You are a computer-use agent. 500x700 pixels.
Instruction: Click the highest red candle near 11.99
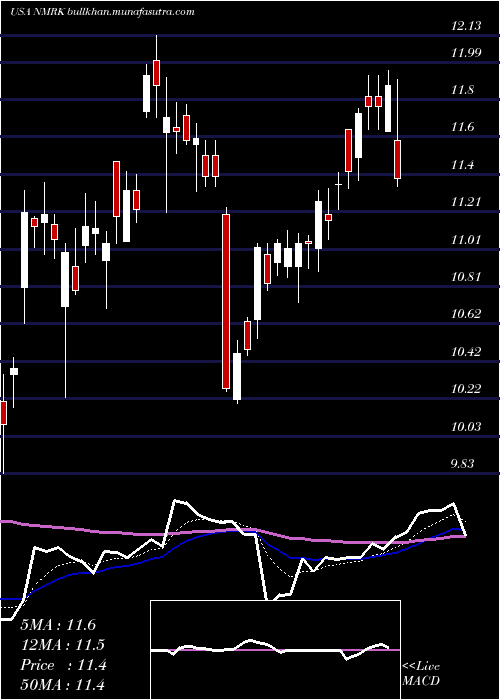(156, 73)
